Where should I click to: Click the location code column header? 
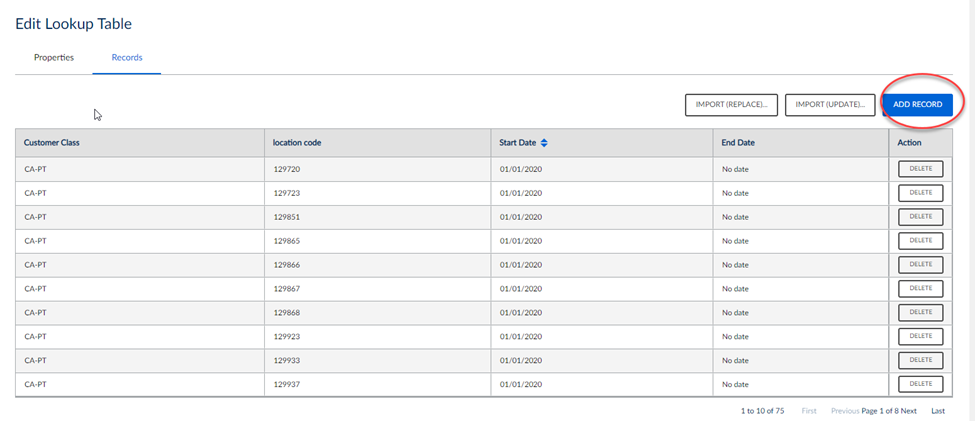(x=297, y=143)
